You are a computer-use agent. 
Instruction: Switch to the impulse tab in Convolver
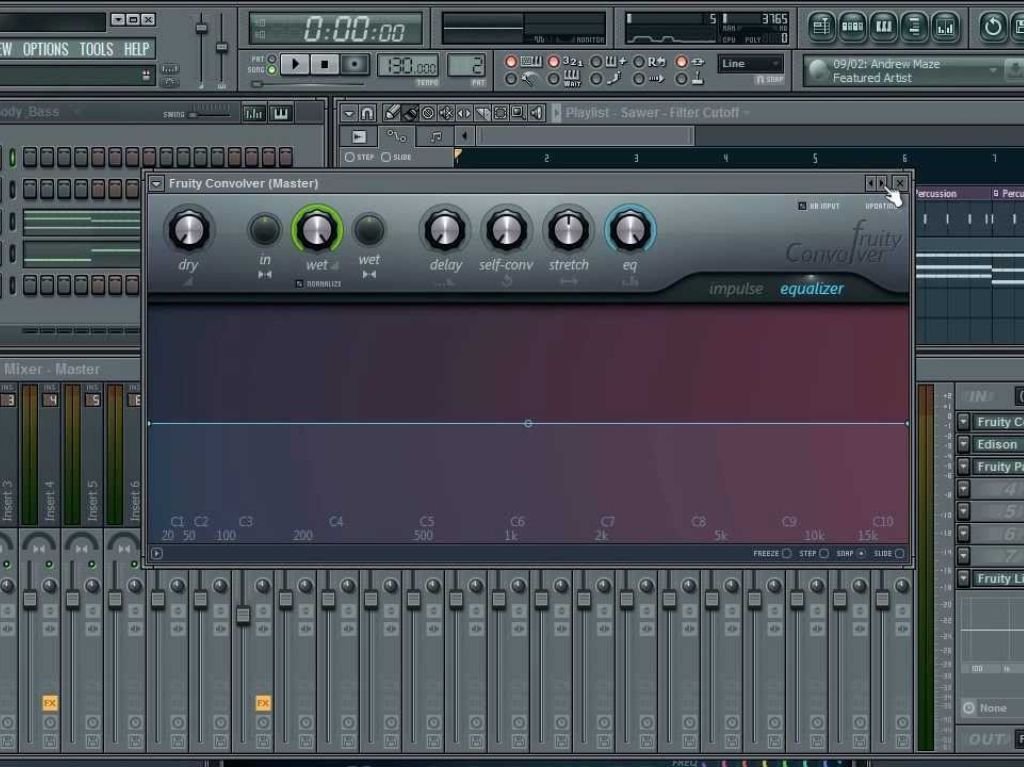tap(736, 289)
